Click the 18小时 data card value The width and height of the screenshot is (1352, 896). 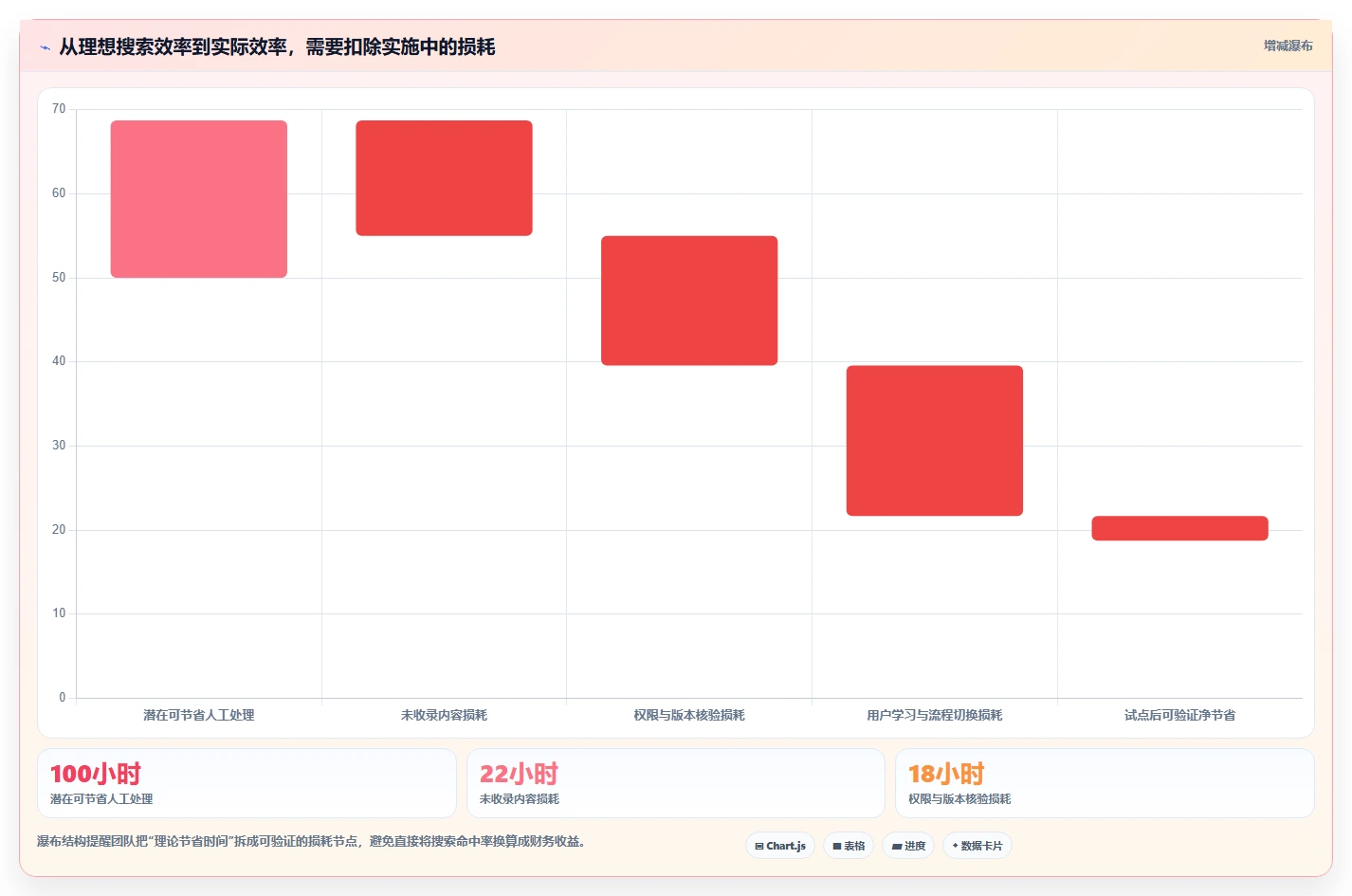tap(946, 774)
